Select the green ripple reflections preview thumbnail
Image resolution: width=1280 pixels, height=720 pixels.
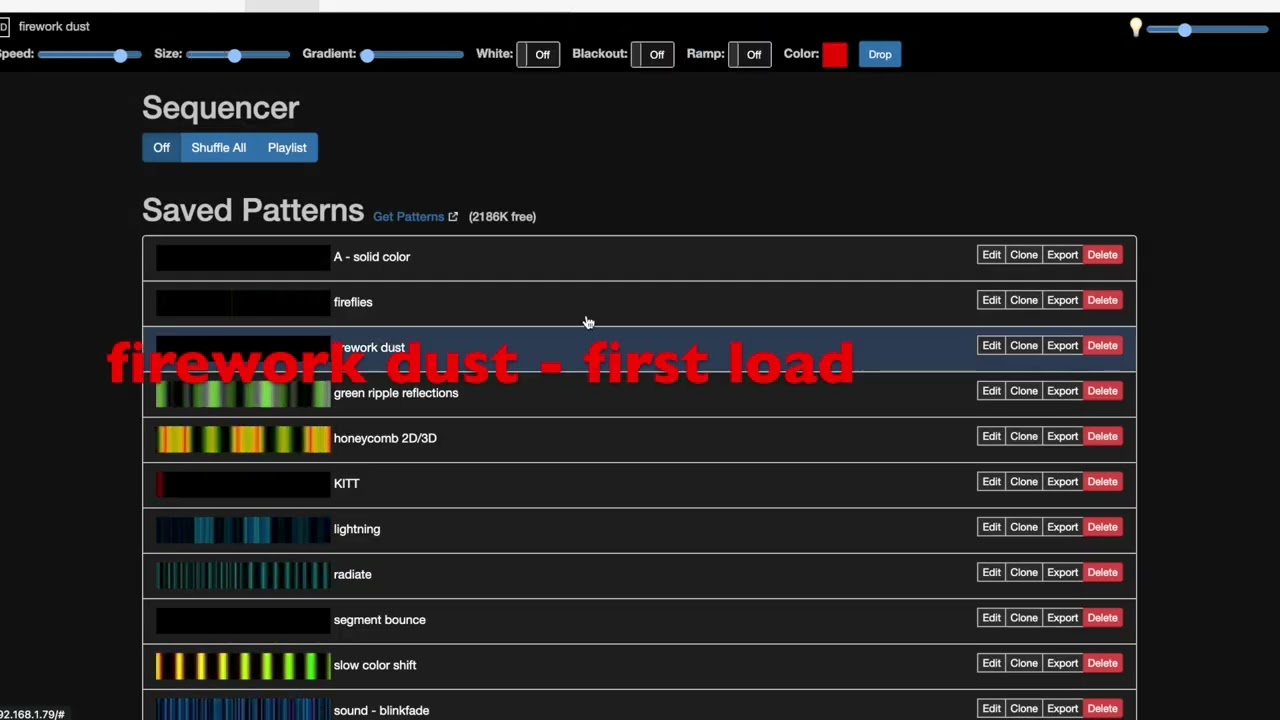(x=243, y=393)
